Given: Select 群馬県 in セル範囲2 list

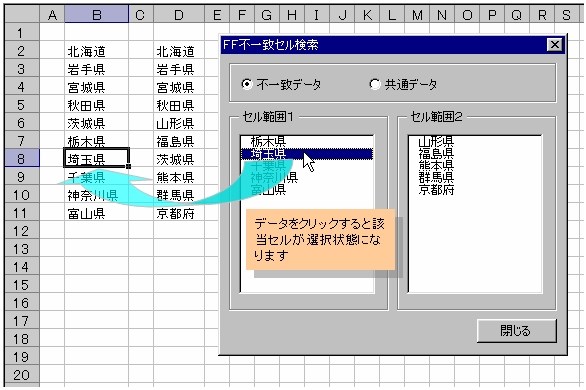Looking at the screenshot, I should tap(436, 177).
